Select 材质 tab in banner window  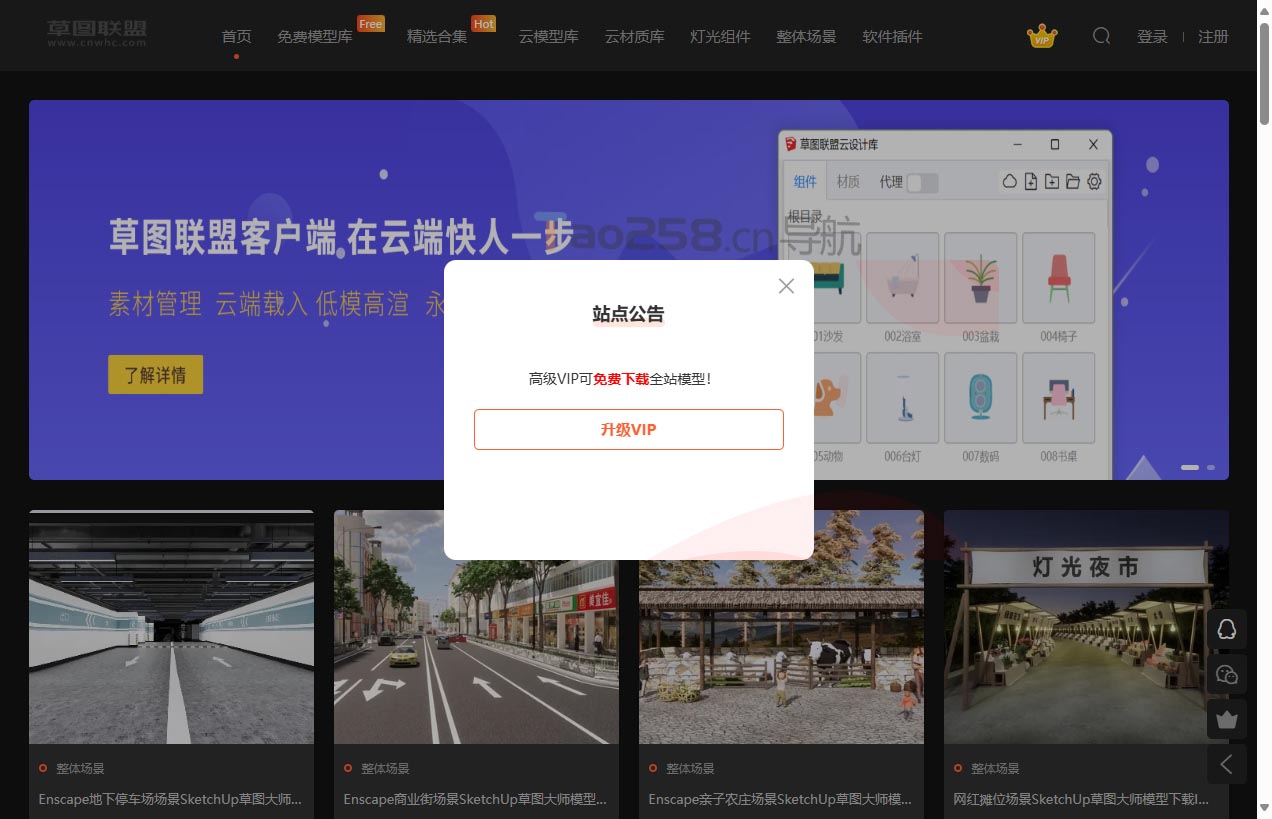click(x=848, y=182)
